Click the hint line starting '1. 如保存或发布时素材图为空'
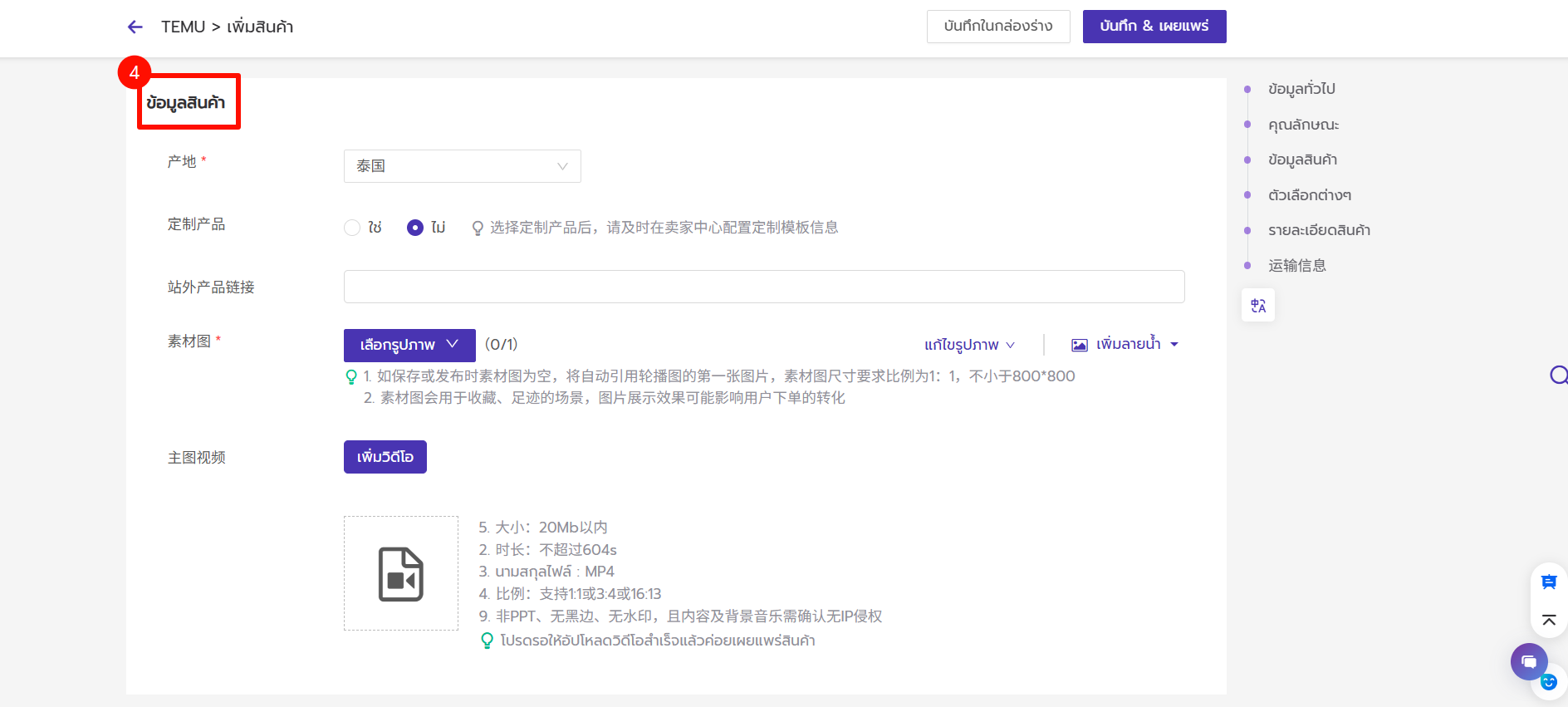Viewport: 1568px width, 707px height. [719, 376]
